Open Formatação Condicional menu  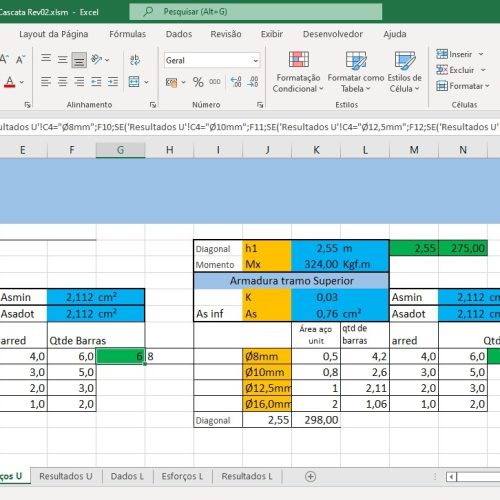[x=298, y=72]
